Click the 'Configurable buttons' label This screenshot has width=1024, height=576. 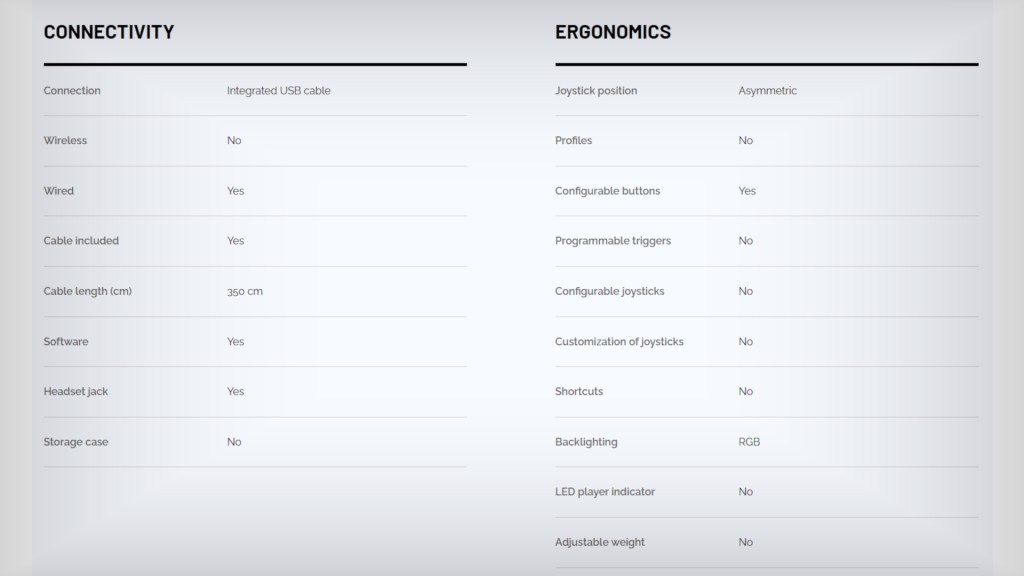point(607,191)
